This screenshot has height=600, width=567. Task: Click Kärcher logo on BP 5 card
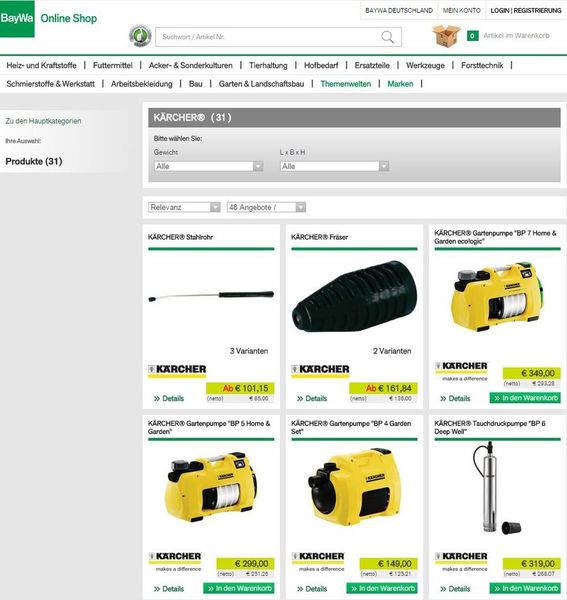(x=175, y=561)
